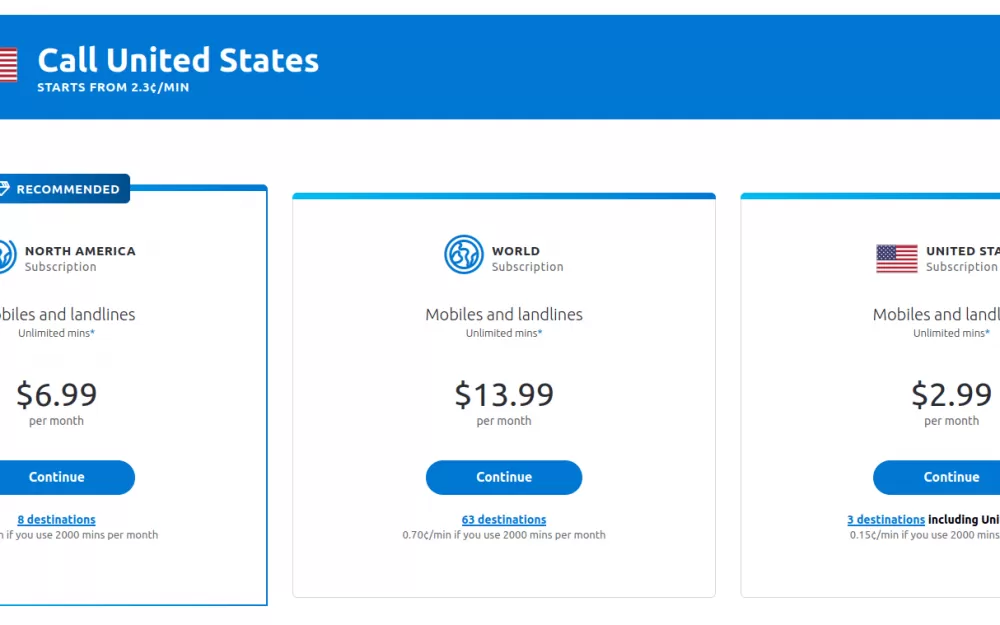The width and height of the screenshot is (1000, 625).
Task: Click the US flag in the blue header
Action: pos(8,65)
